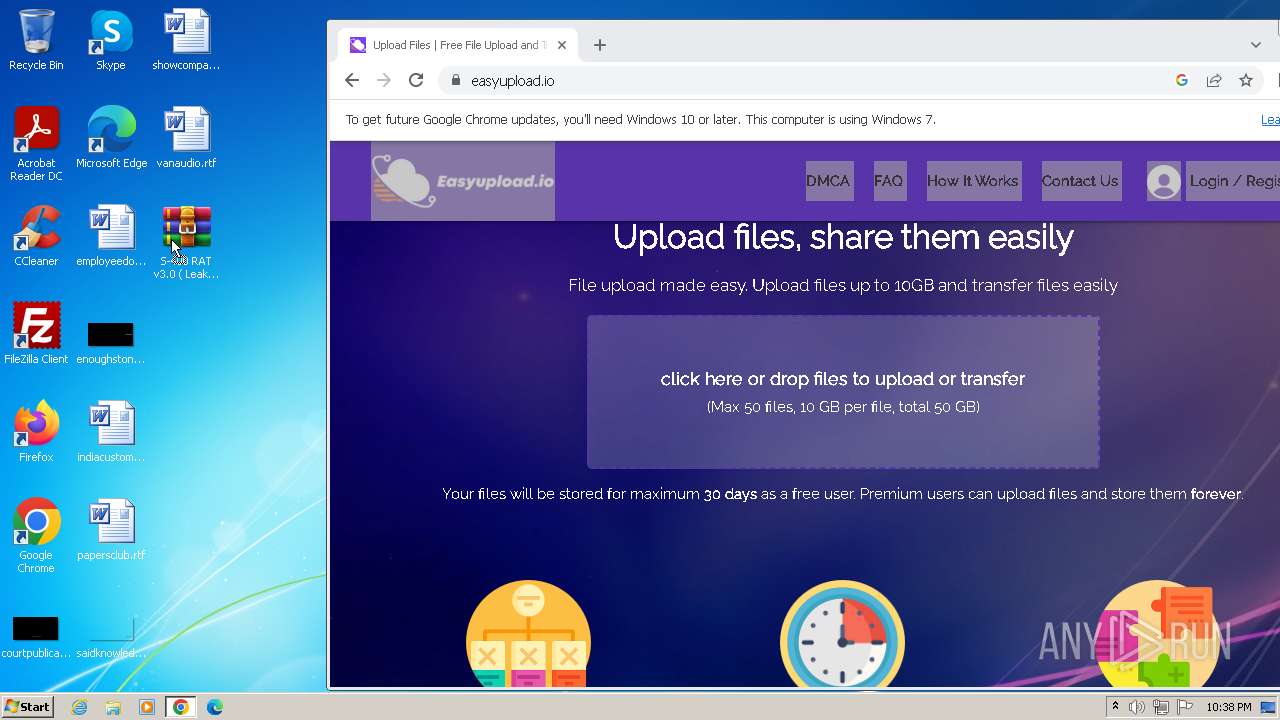The image size is (1280, 720).
Task: Open media player from taskbar
Action: (147, 707)
